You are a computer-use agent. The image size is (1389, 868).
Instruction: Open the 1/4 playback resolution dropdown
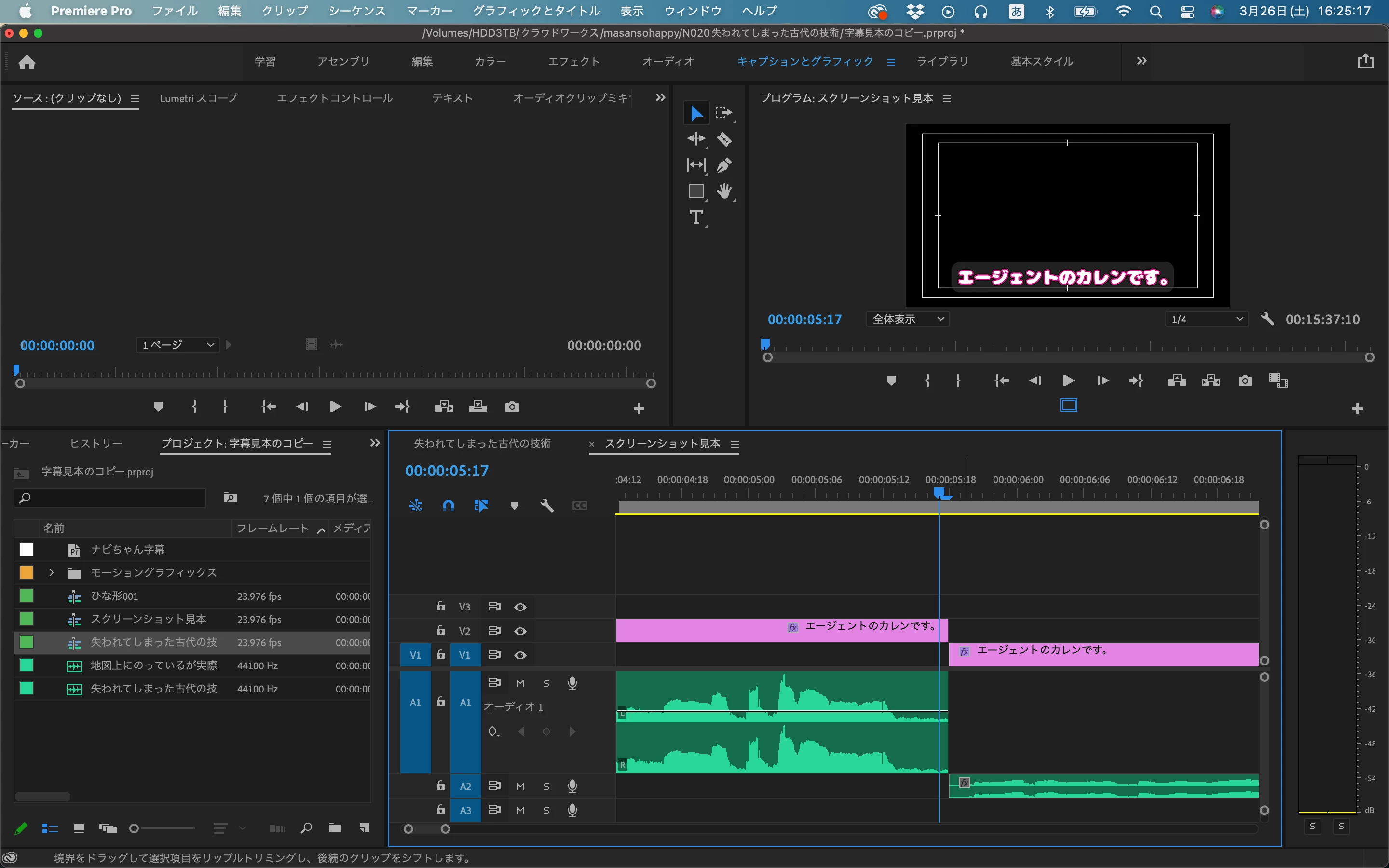1207,319
